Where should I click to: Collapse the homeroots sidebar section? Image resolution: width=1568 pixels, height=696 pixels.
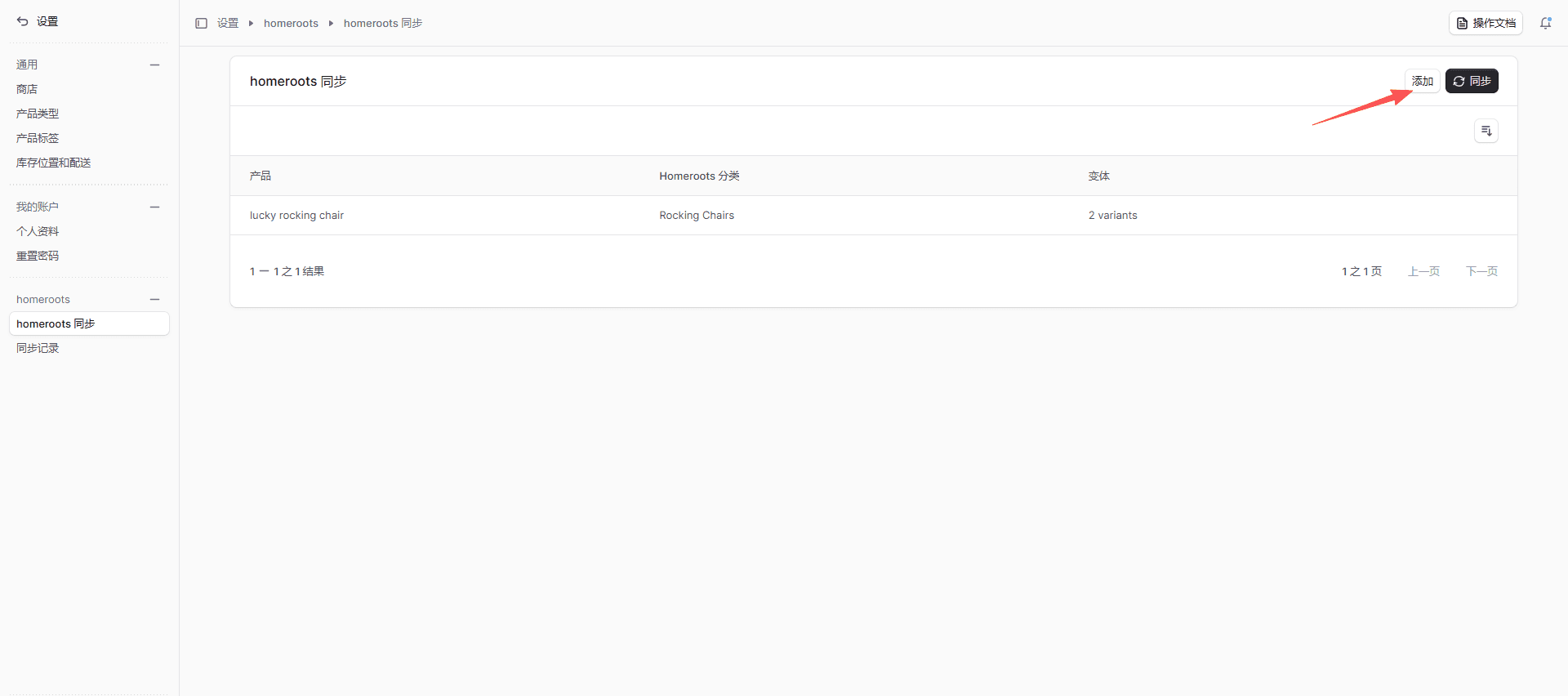tap(154, 300)
